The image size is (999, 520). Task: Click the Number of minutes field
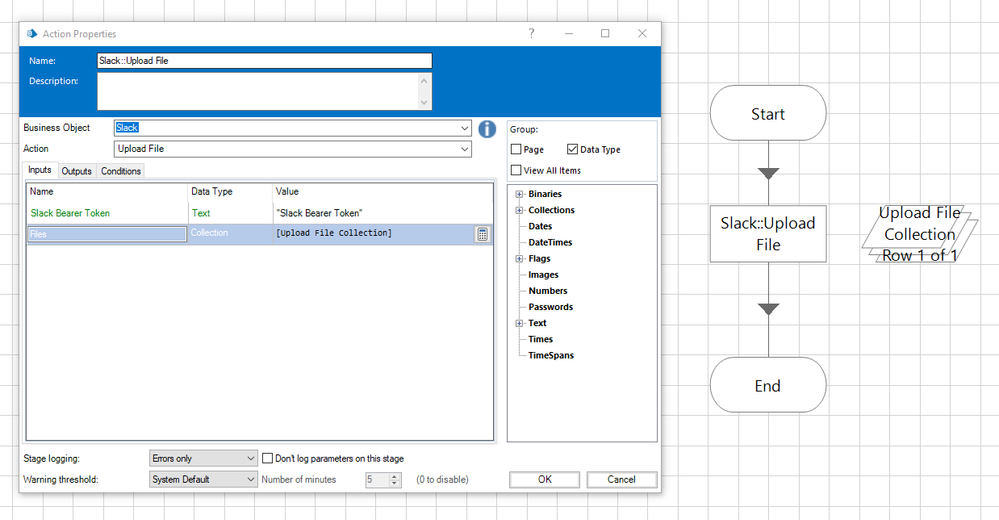click(377, 479)
